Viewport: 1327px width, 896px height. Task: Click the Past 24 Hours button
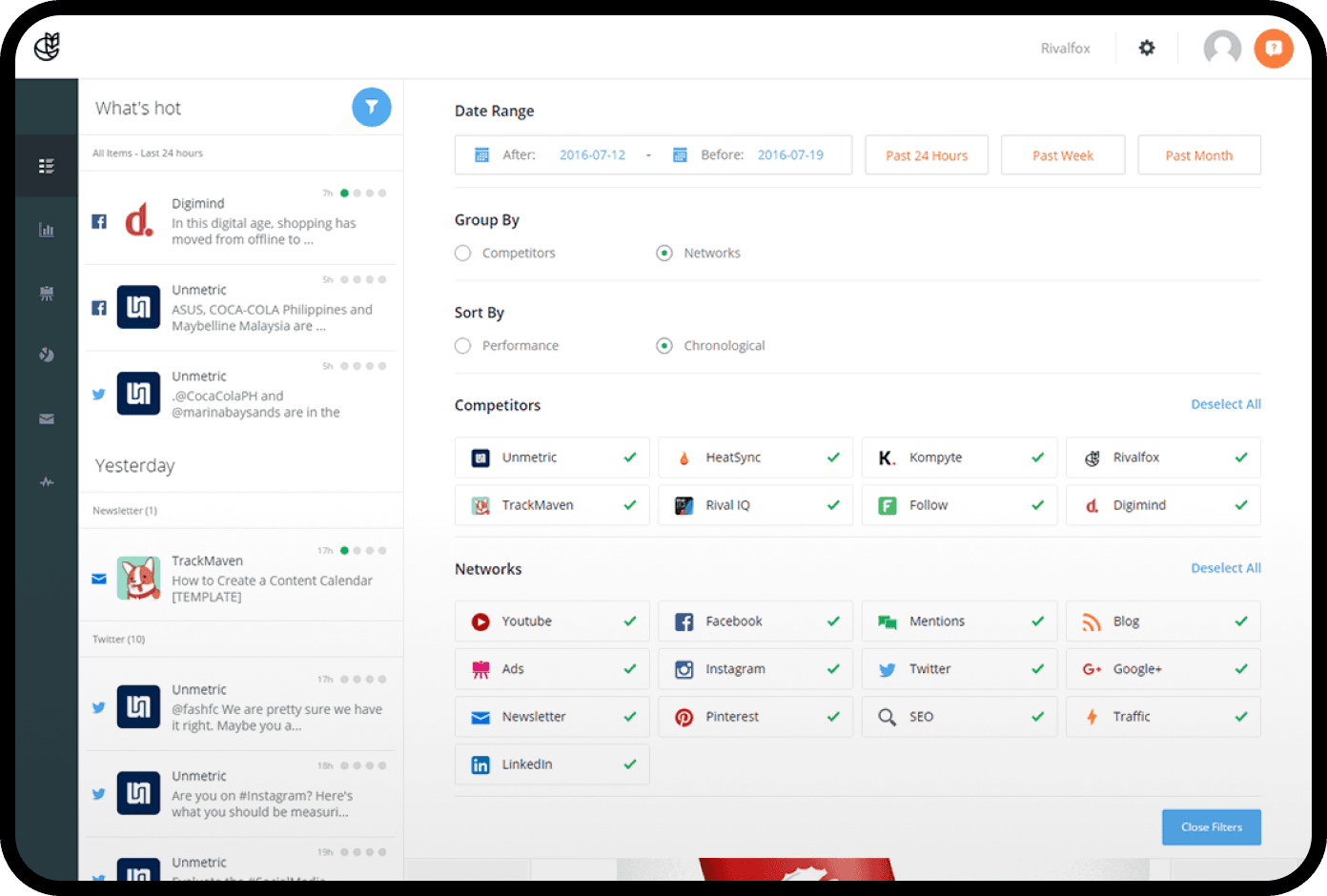(927, 155)
